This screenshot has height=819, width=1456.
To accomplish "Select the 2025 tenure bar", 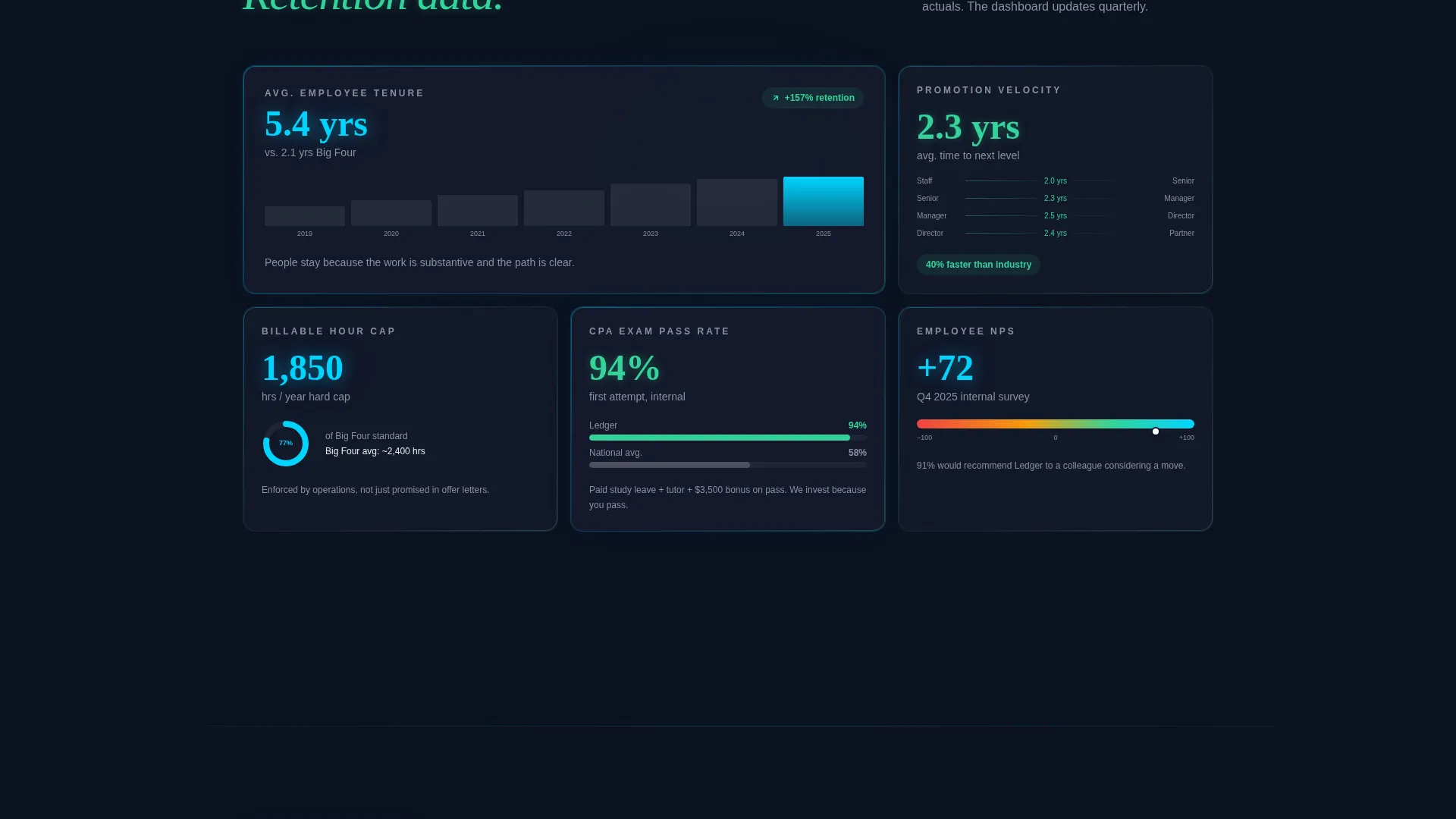I will click(x=824, y=201).
